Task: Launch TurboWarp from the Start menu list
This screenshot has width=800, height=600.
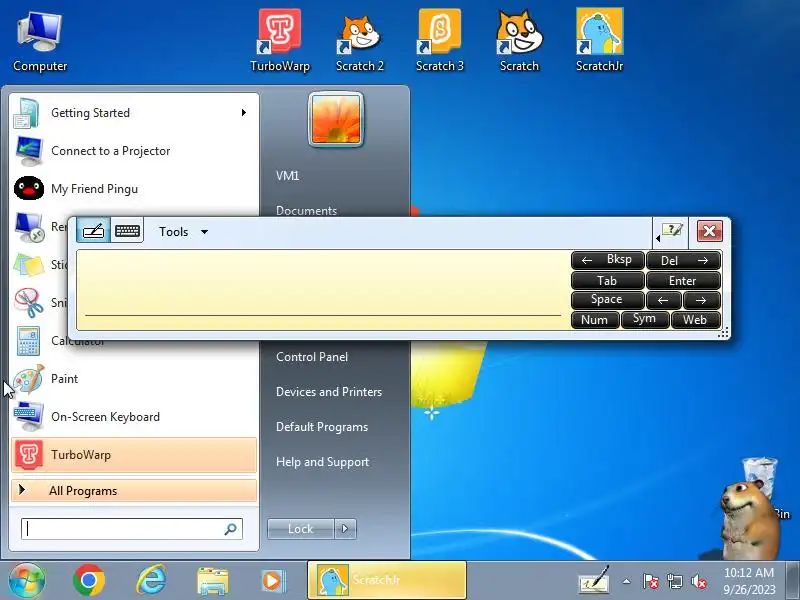Action: point(133,455)
